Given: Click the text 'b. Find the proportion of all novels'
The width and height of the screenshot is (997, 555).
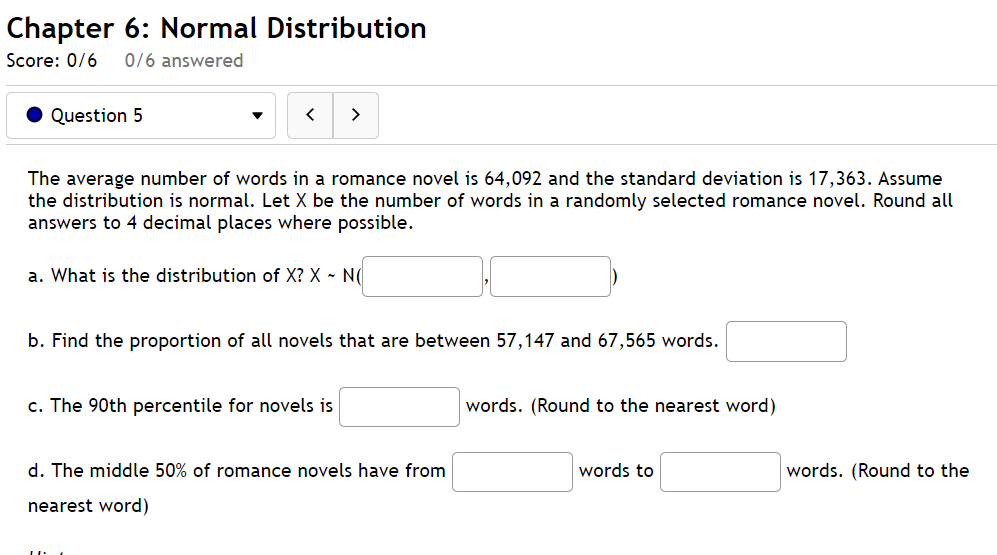Looking at the screenshot, I should pyautogui.click(x=180, y=341).
